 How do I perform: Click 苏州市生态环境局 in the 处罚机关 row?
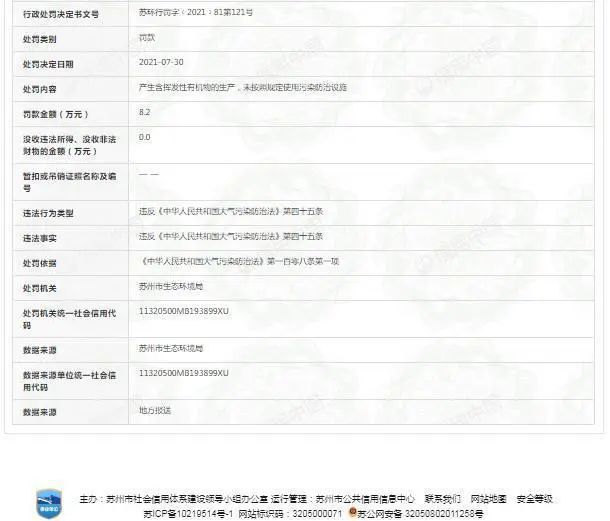pyautogui.click(x=172, y=286)
